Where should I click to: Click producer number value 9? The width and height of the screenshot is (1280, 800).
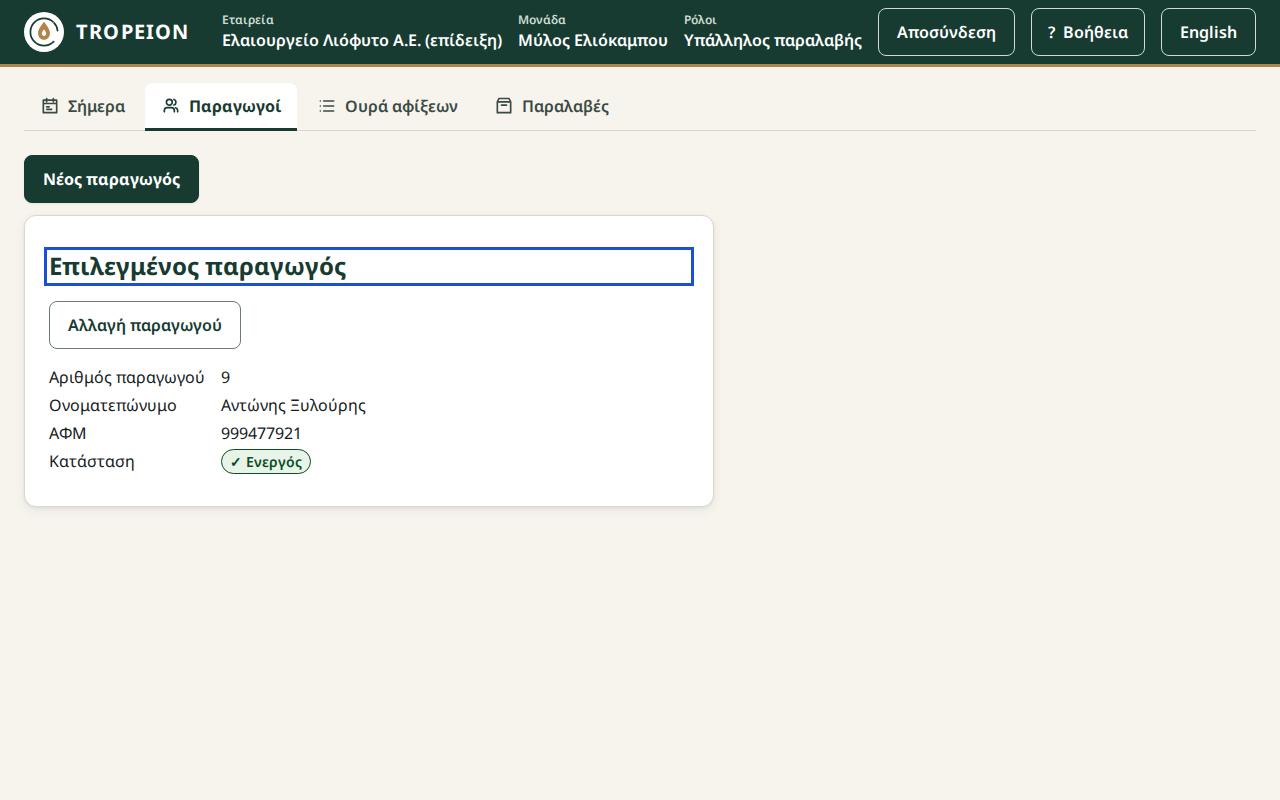click(226, 377)
